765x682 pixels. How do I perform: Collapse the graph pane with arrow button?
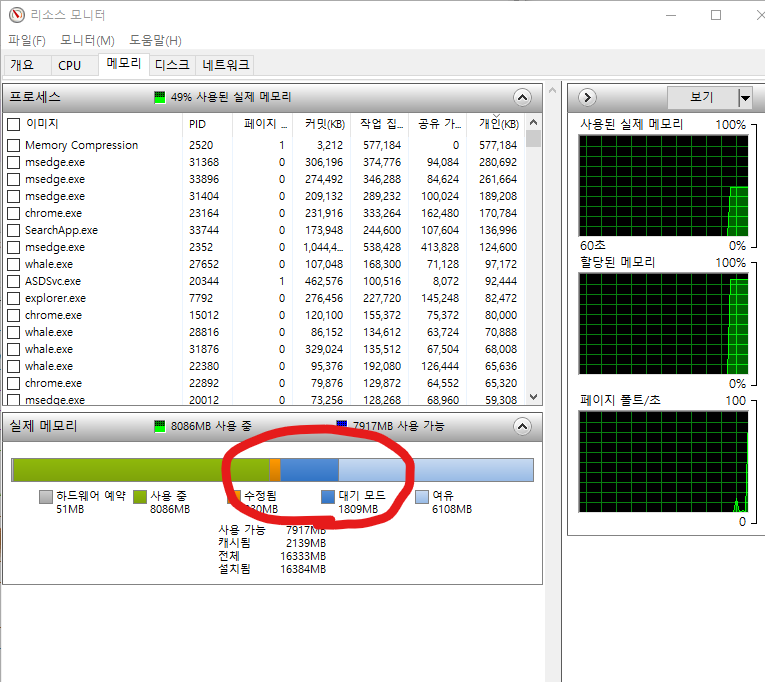click(588, 98)
